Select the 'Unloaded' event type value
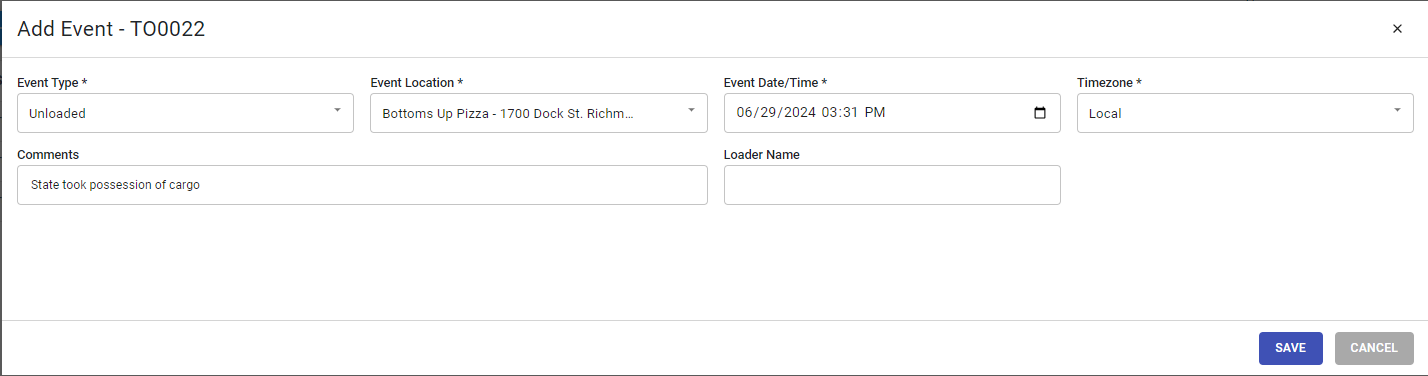 (x=57, y=114)
